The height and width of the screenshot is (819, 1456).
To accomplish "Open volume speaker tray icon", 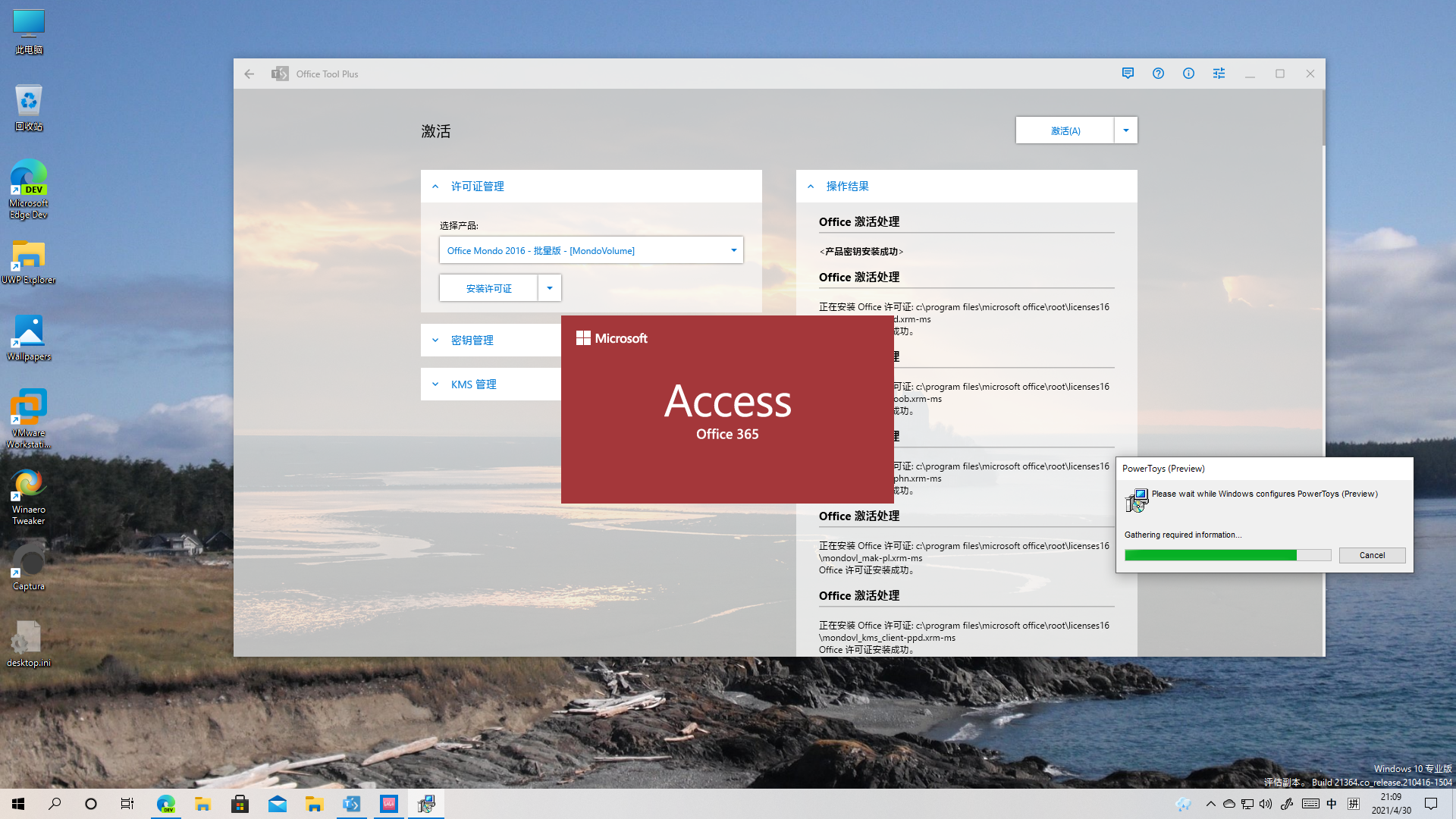I will 1266,804.
